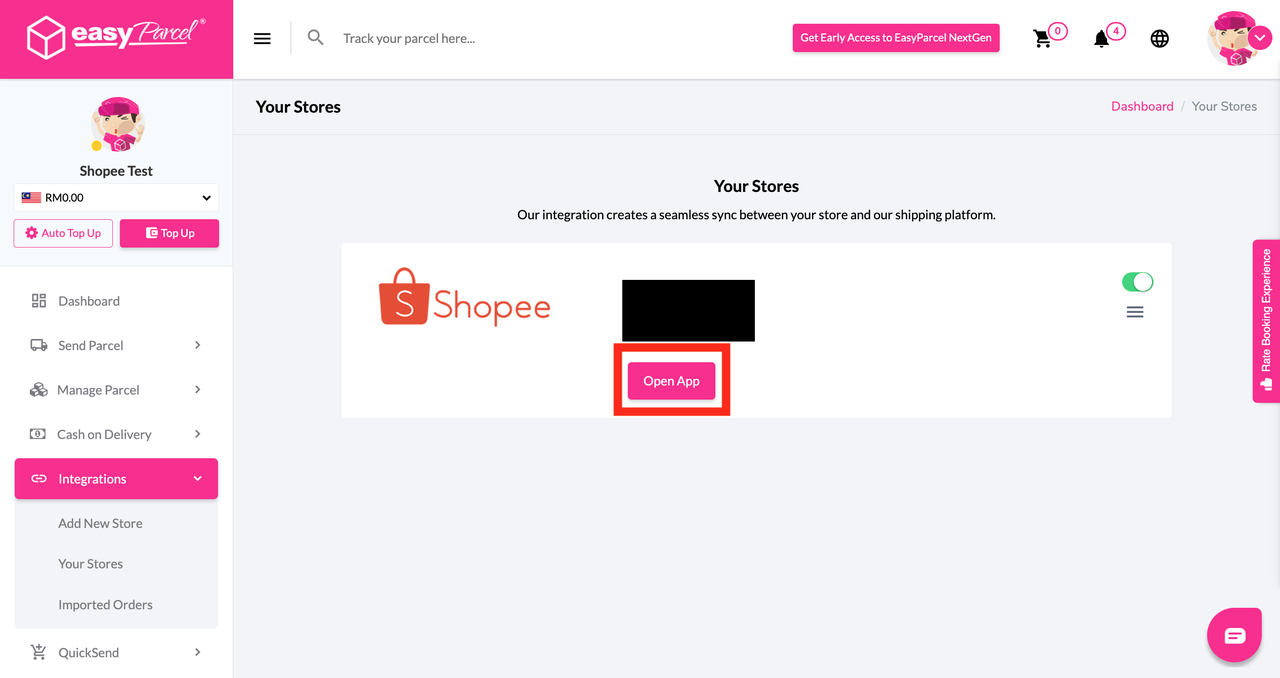The width and height of the screenshot is (1280, 678).
Task: Collapse the Integrations menu
Action: [x=116, y=479]
